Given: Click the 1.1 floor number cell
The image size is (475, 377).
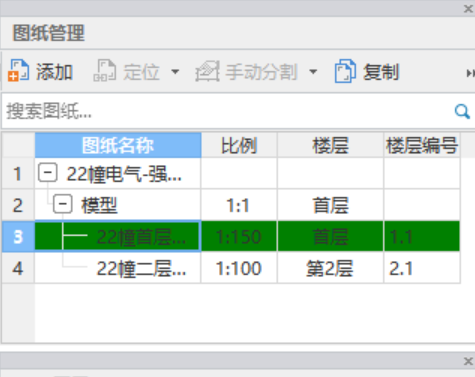Looking at the screenshot, I should (x=422, y=237).
